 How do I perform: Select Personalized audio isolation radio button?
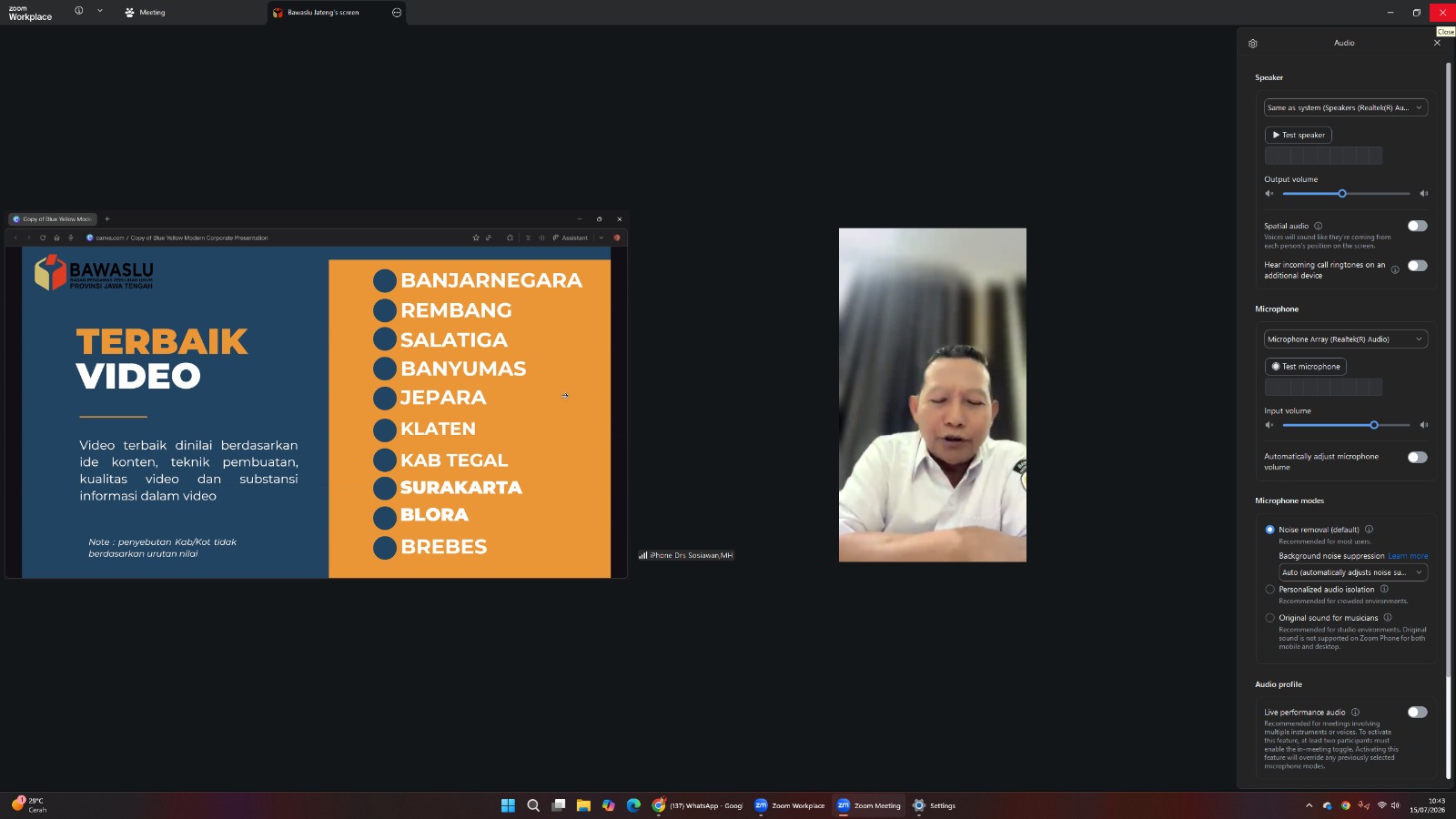click(x=1270, y=590)
